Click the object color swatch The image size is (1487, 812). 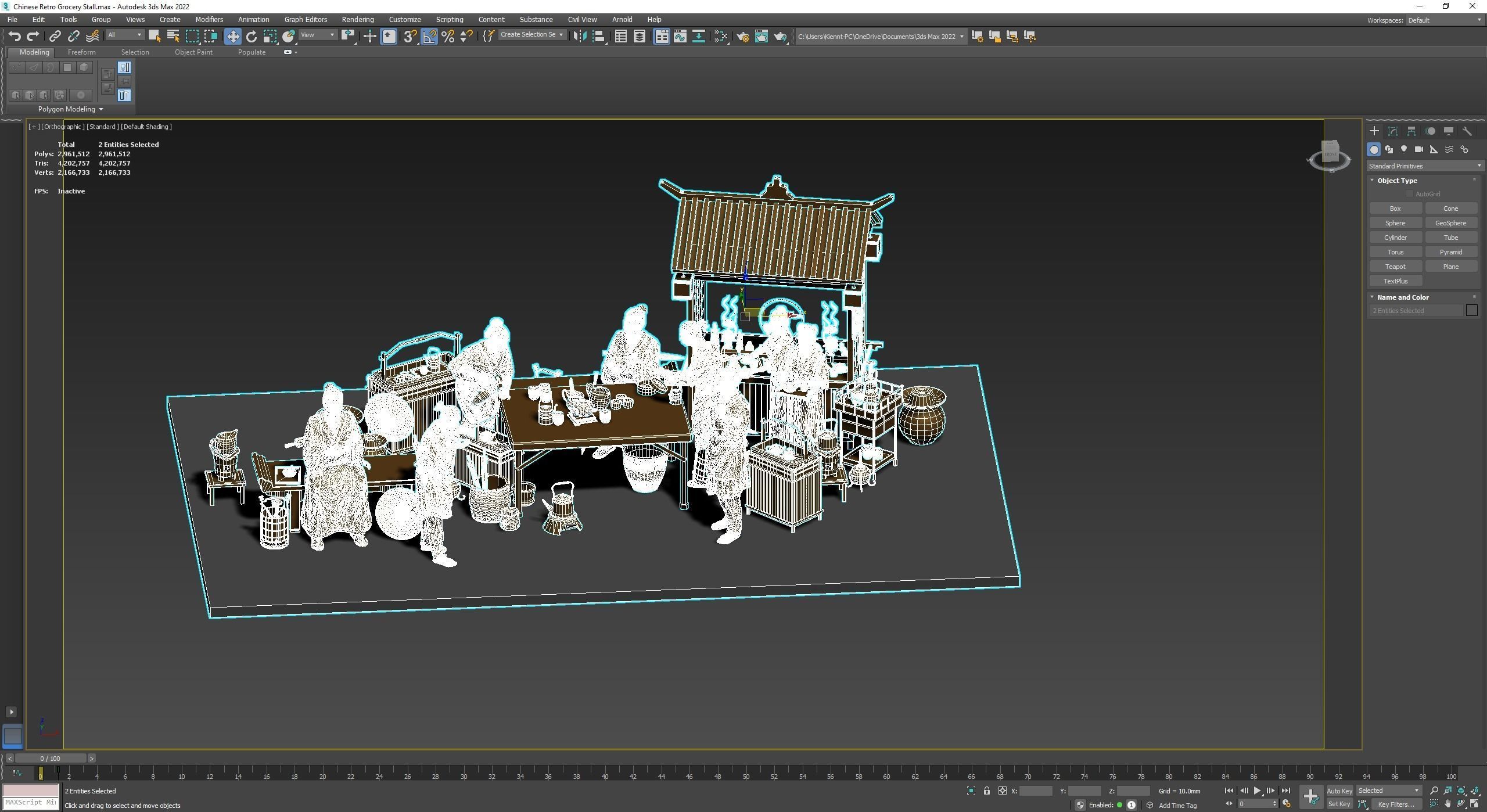tap(1471, 311)
